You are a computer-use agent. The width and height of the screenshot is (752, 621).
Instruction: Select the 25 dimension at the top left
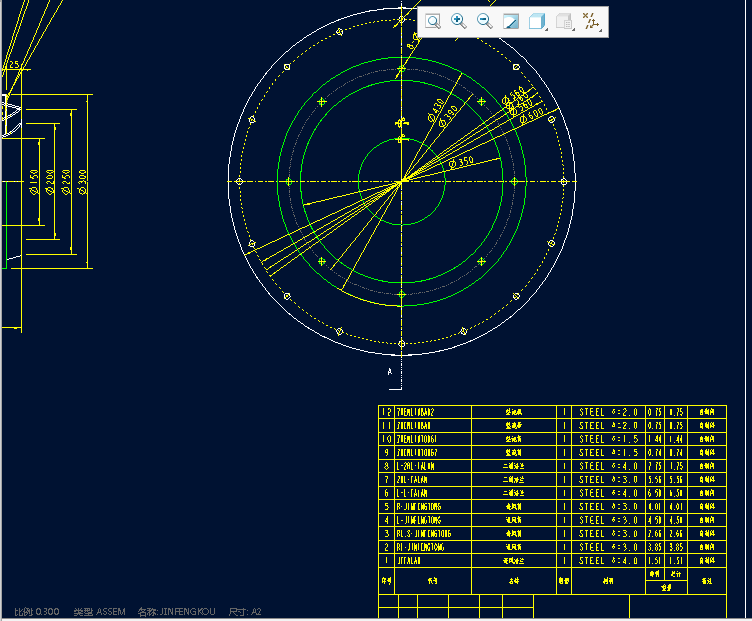point(14,64)
